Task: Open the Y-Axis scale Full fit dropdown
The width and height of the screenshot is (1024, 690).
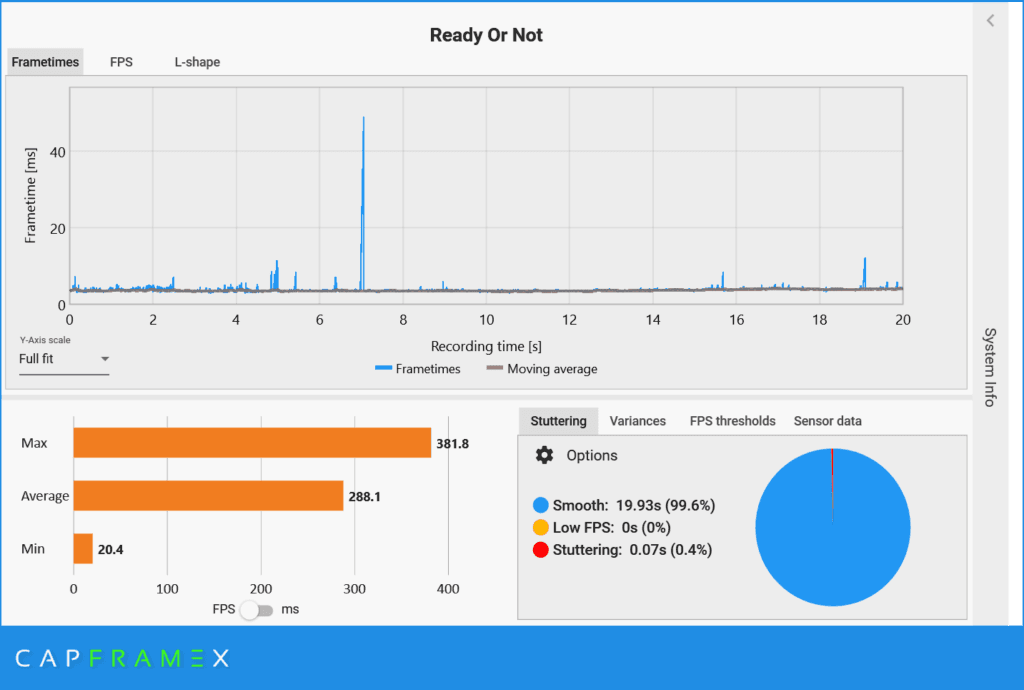Action: pyautogui.click(x=64, y=359)
